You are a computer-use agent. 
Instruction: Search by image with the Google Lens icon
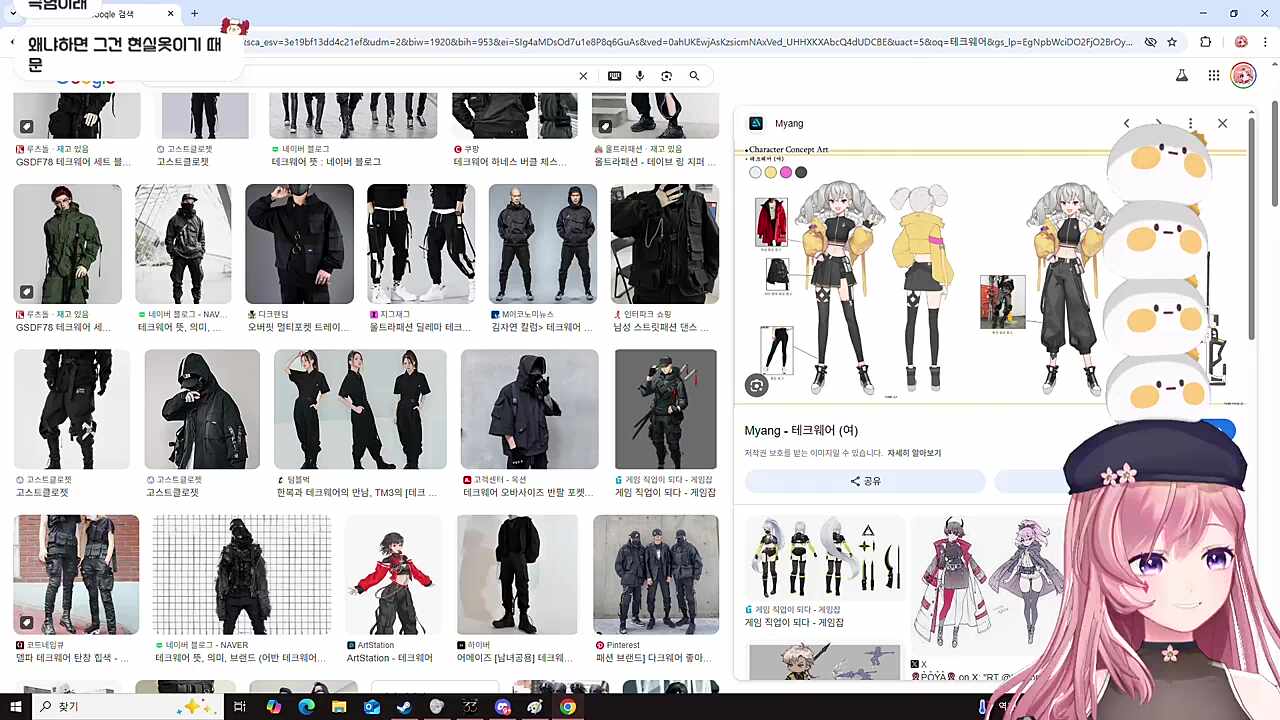coord(667,76)
